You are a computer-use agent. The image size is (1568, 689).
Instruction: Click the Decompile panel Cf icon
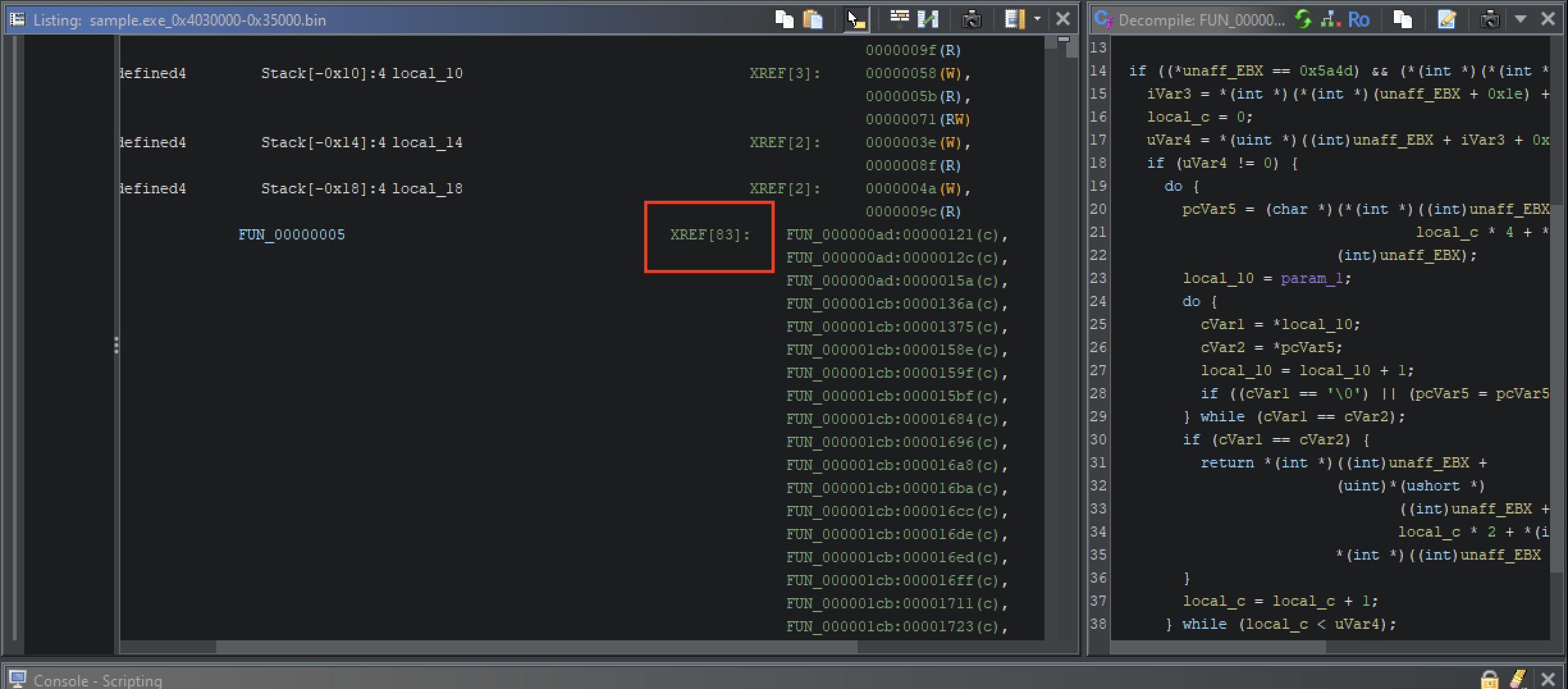pyautogui.click(x=1103, y=20)
